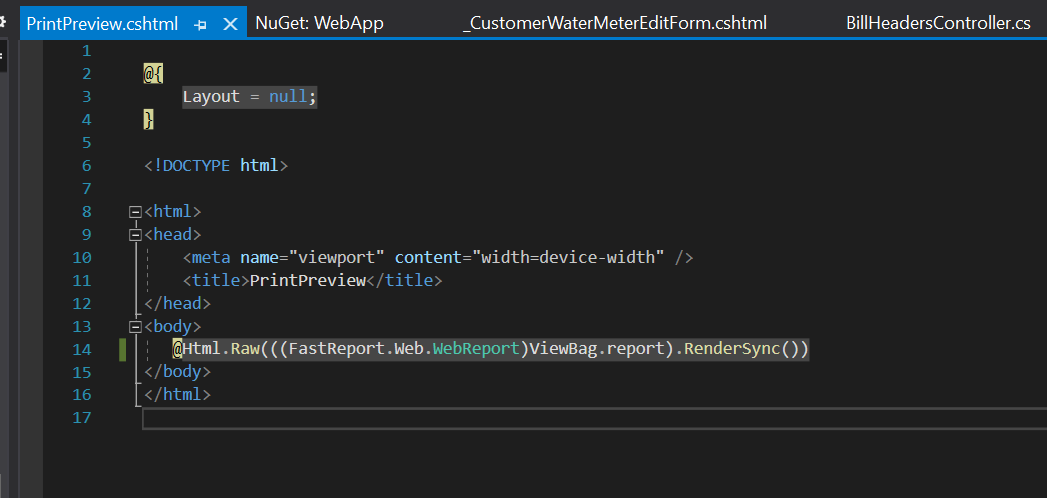Click the closing body tag
This screenshot has width=1047, height=498.
coord(177,372)
